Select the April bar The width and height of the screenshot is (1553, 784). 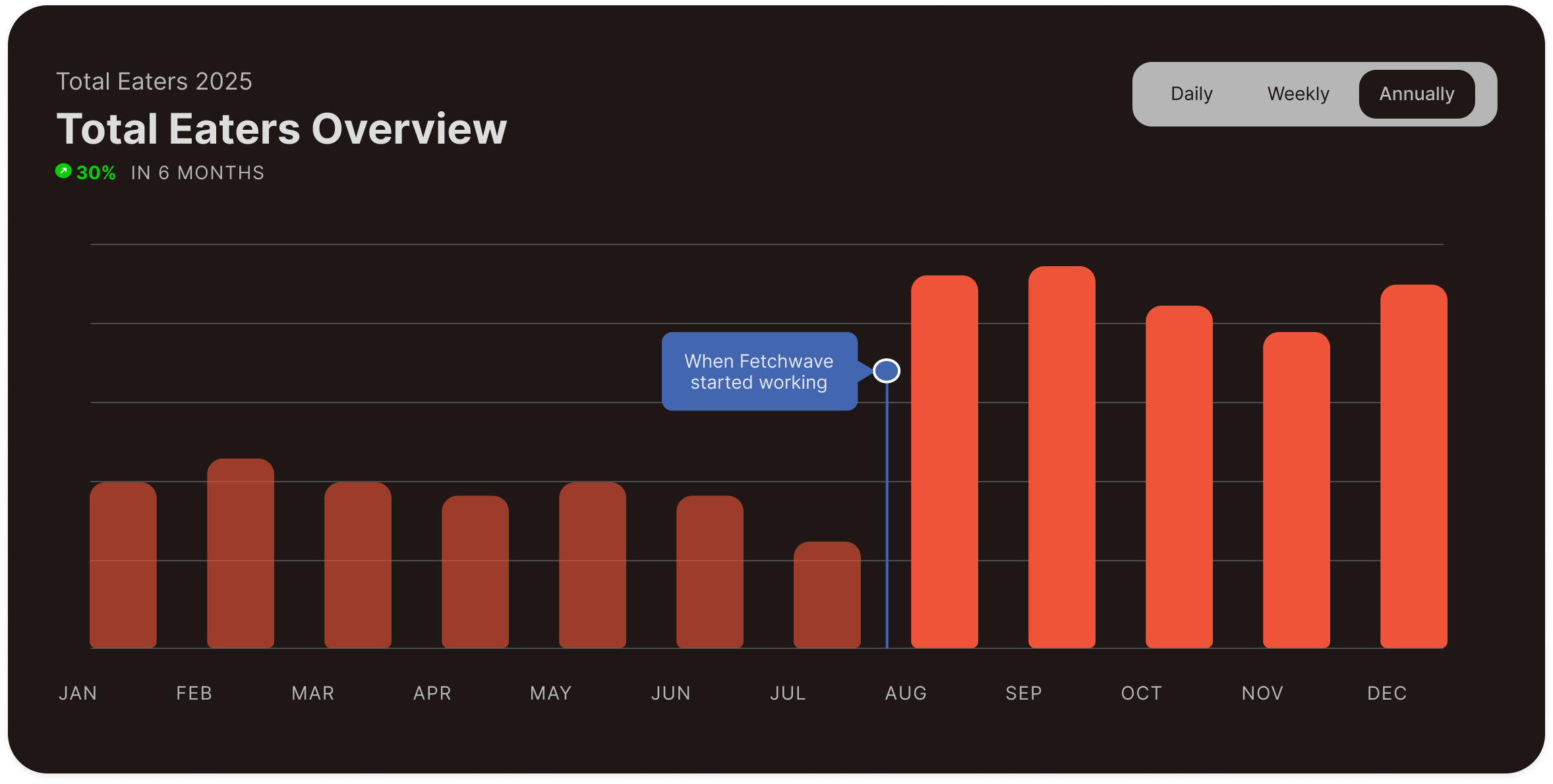pos(475,572)
